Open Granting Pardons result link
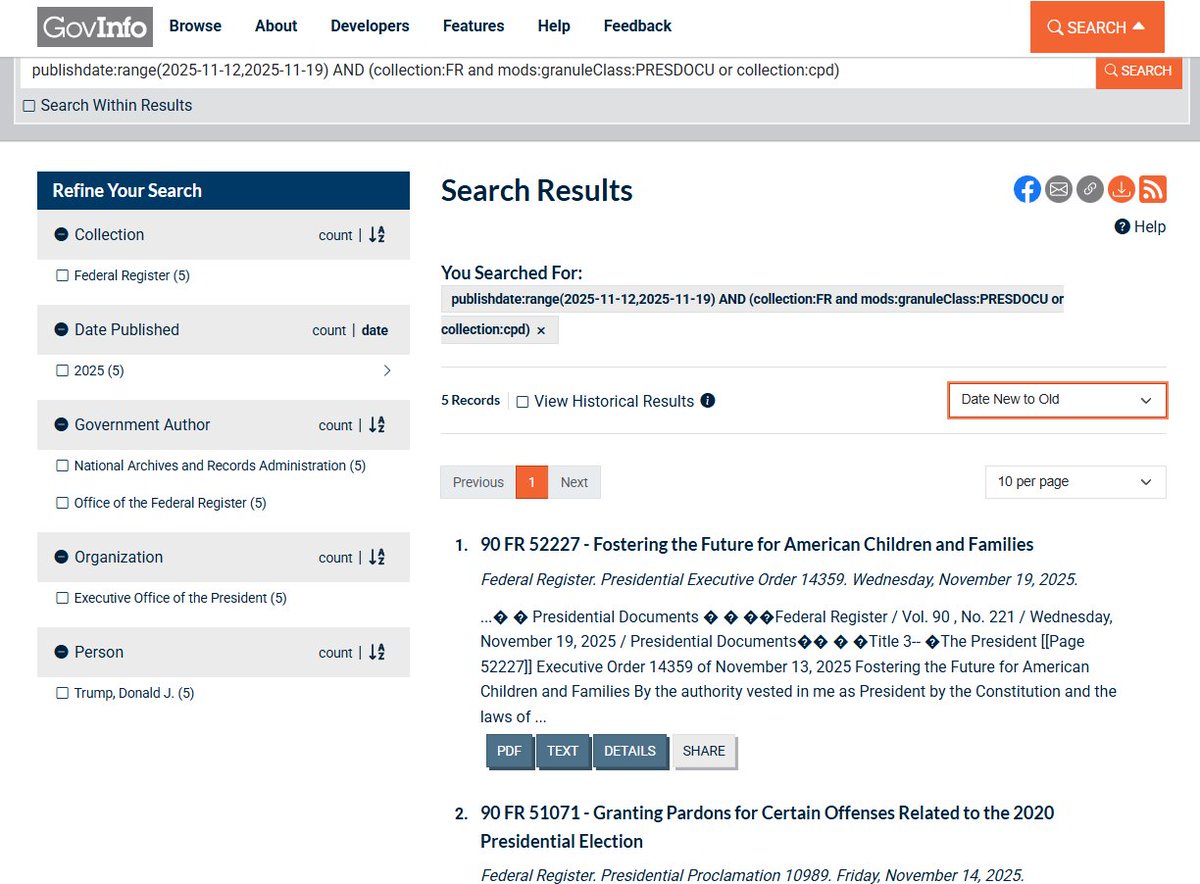The width and height of the screenshot is (1200, 884). point(767,827)
